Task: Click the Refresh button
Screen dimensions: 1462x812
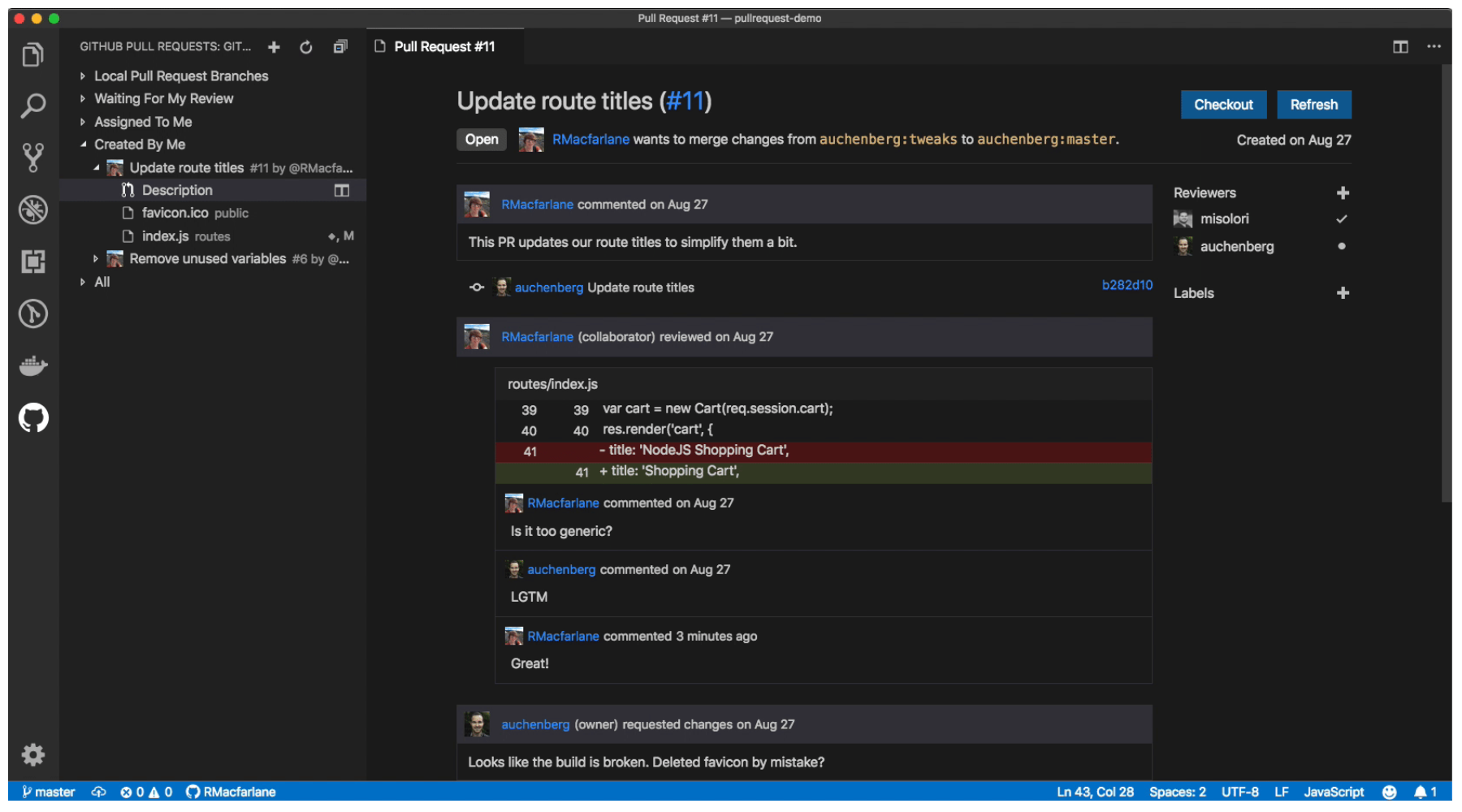Action: tap(1314, 105)
